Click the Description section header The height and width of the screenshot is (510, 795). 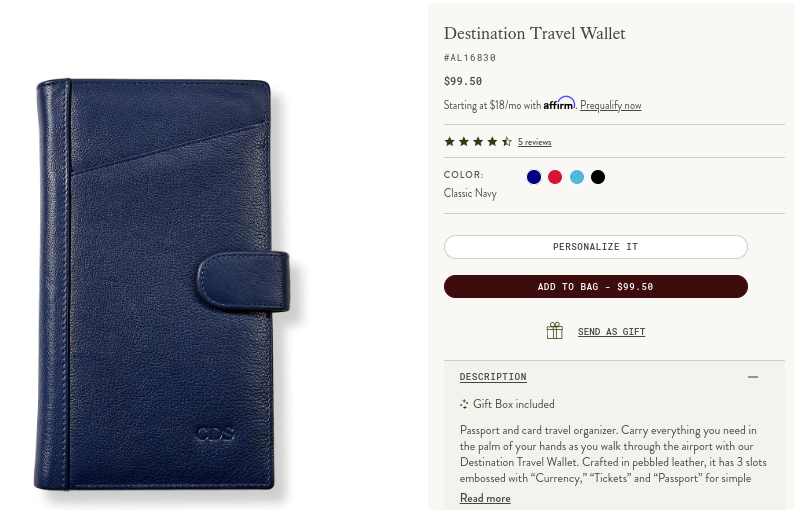[x=493, y=377]
